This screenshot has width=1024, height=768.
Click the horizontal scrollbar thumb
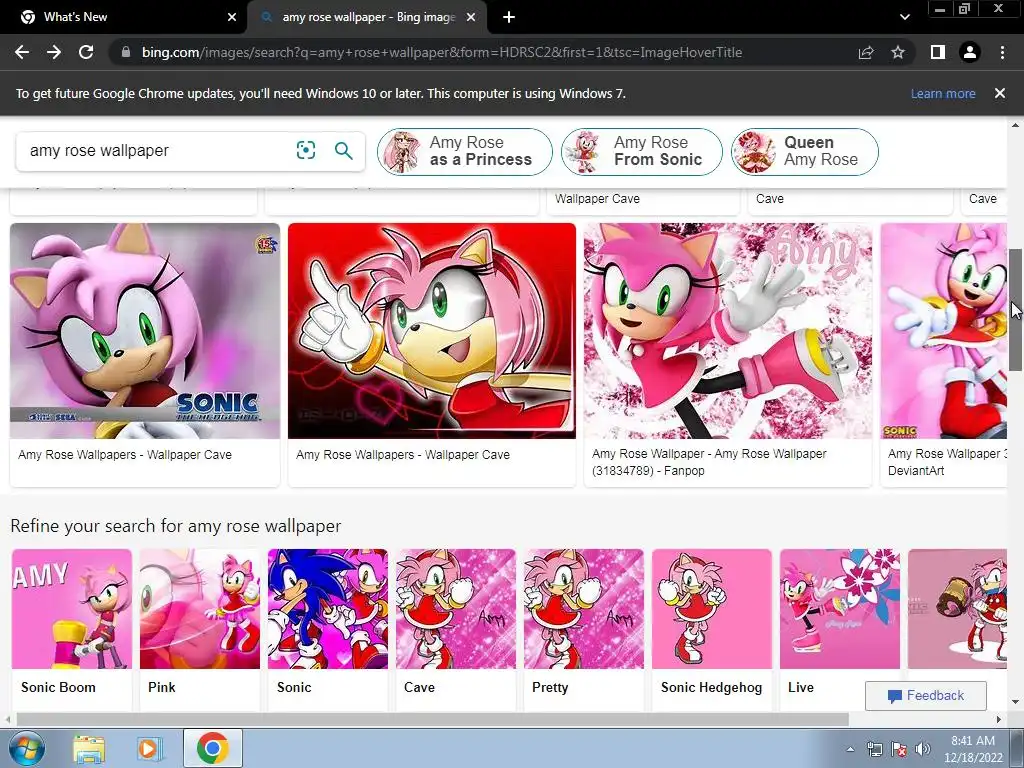click(432, 719)
